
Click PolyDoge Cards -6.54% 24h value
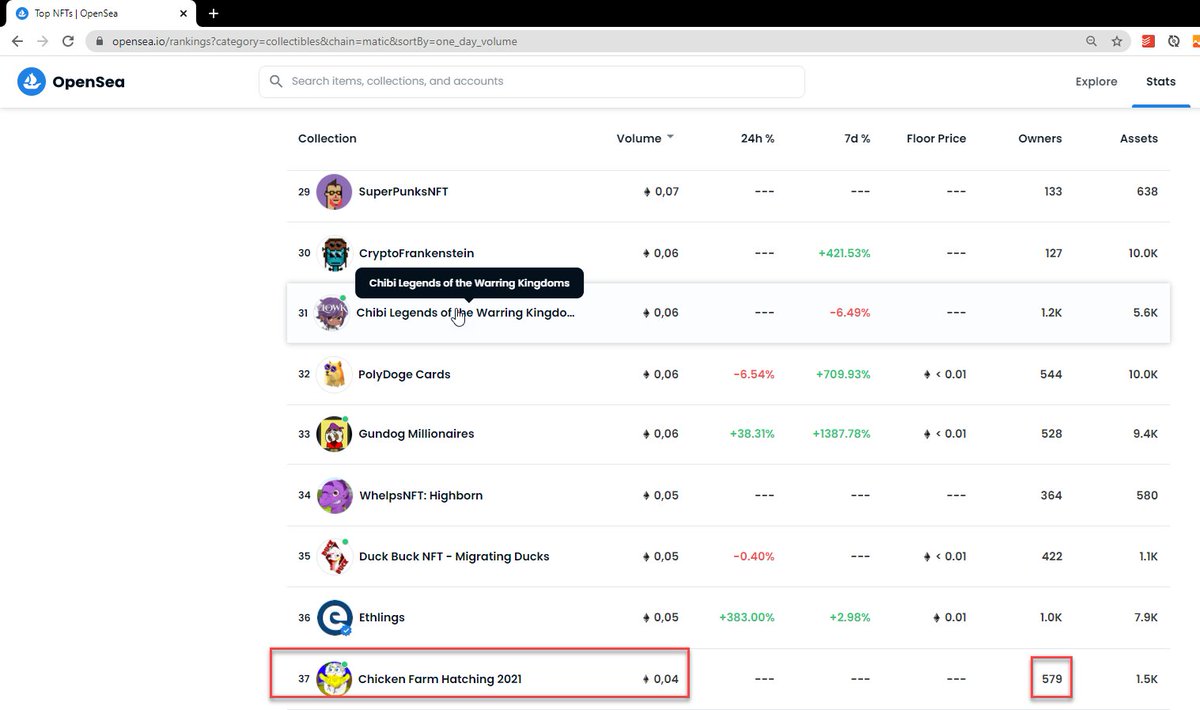click(754, 374)
